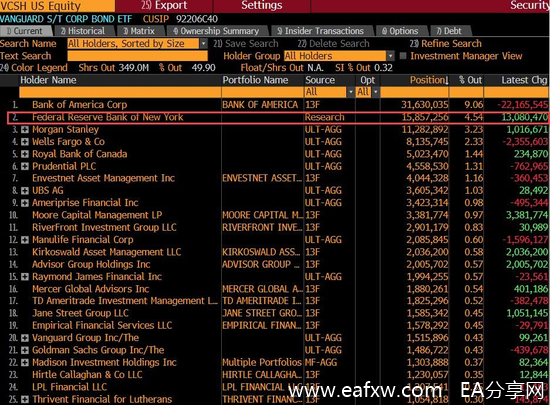
Task: Focus the Text Search input field
Action: [137, 56]
